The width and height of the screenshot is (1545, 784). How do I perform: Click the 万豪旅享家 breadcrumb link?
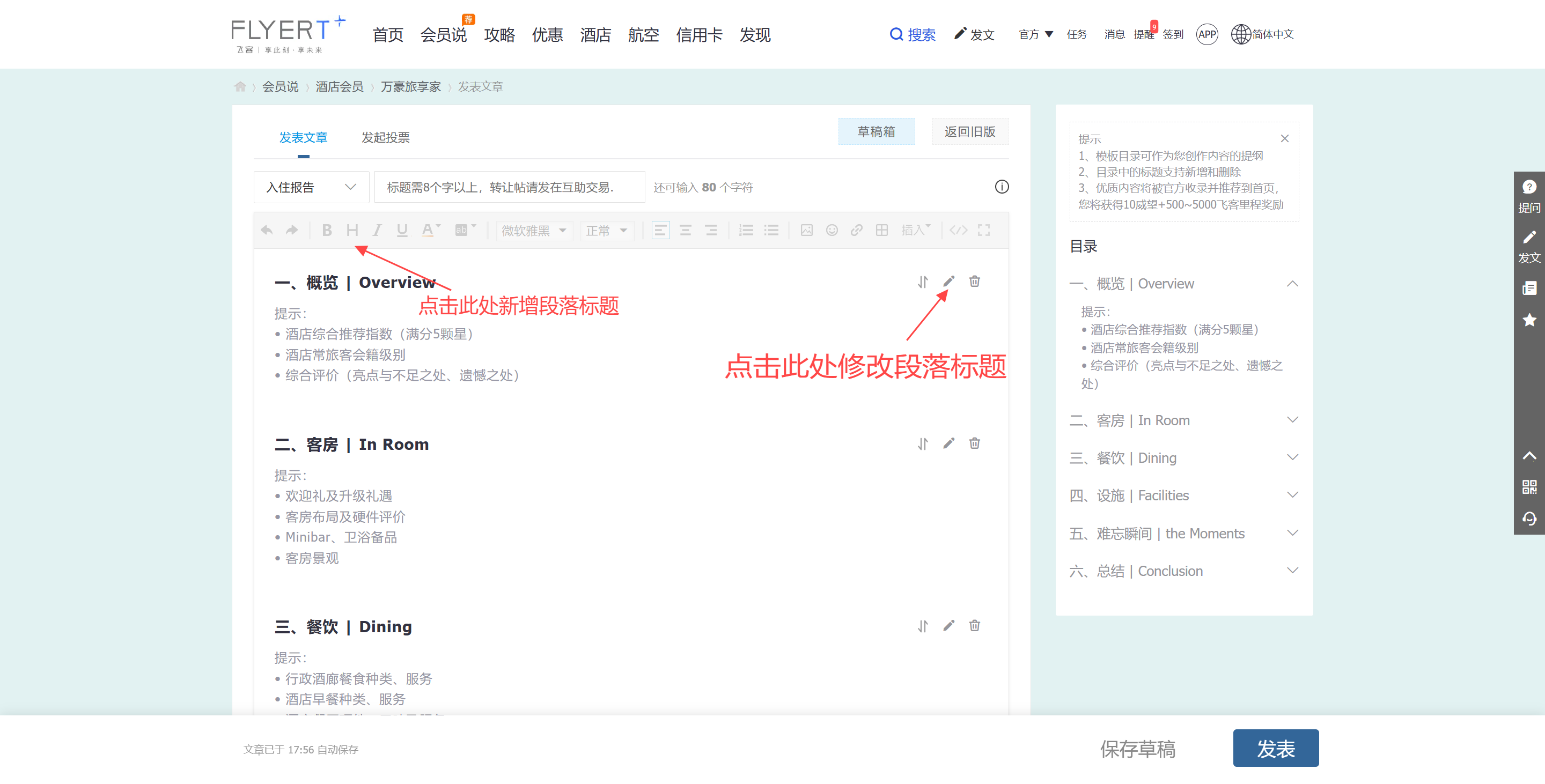pyautogui.click(x=411, y=87)
